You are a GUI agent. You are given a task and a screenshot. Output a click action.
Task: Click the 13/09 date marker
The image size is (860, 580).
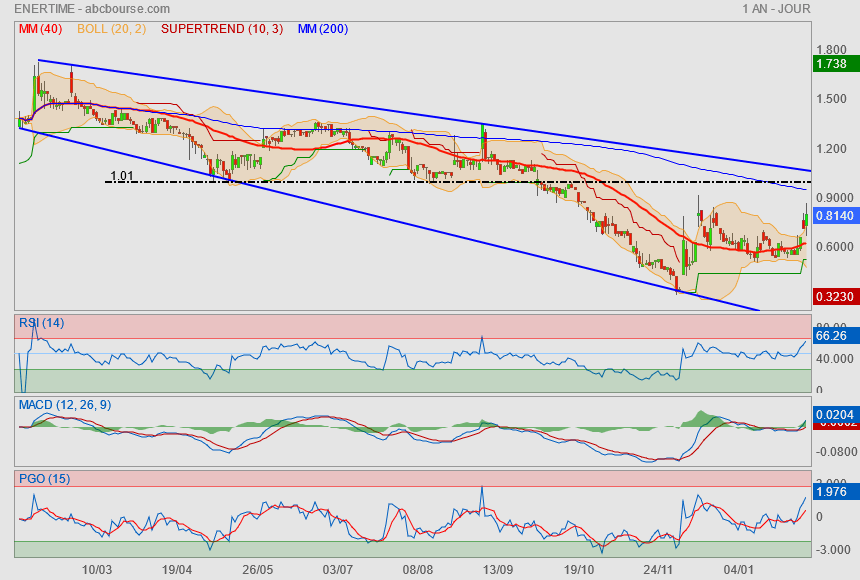(x=498, y=569)
